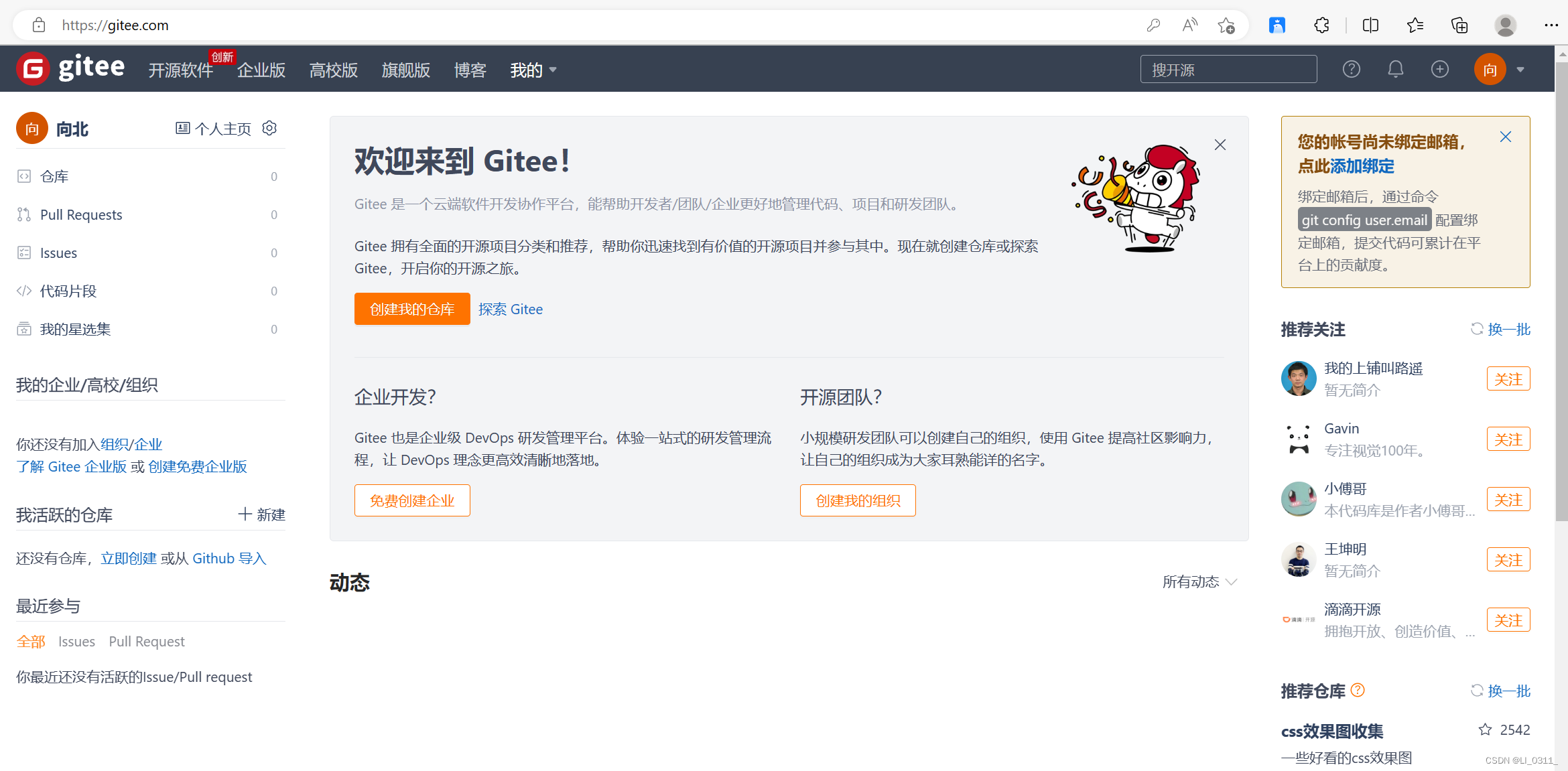Click the avatar of 我的上铺叫路遥

point(1299,378)
